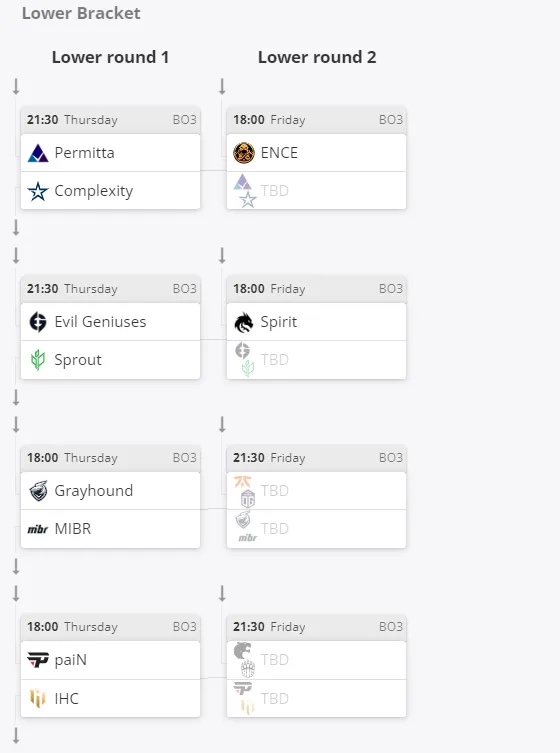Select the Spirit team name
The image size is (560, 753).
279,322
